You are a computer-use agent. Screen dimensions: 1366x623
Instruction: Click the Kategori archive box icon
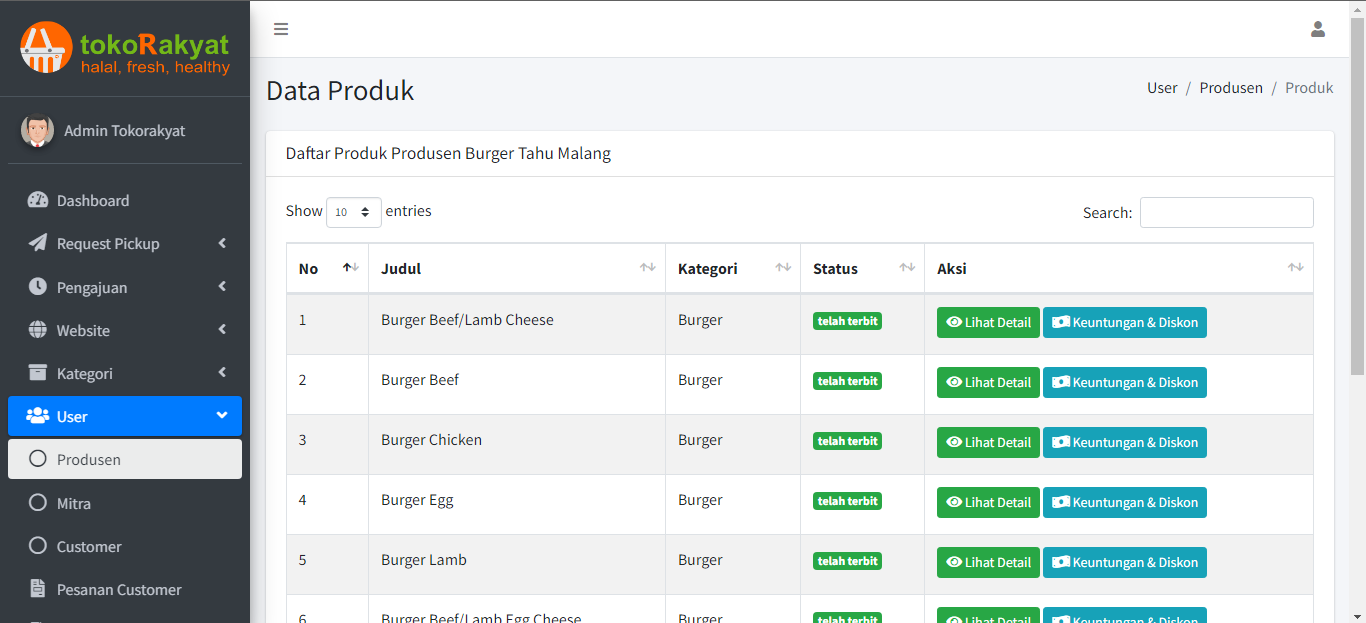tap(38, 373)
